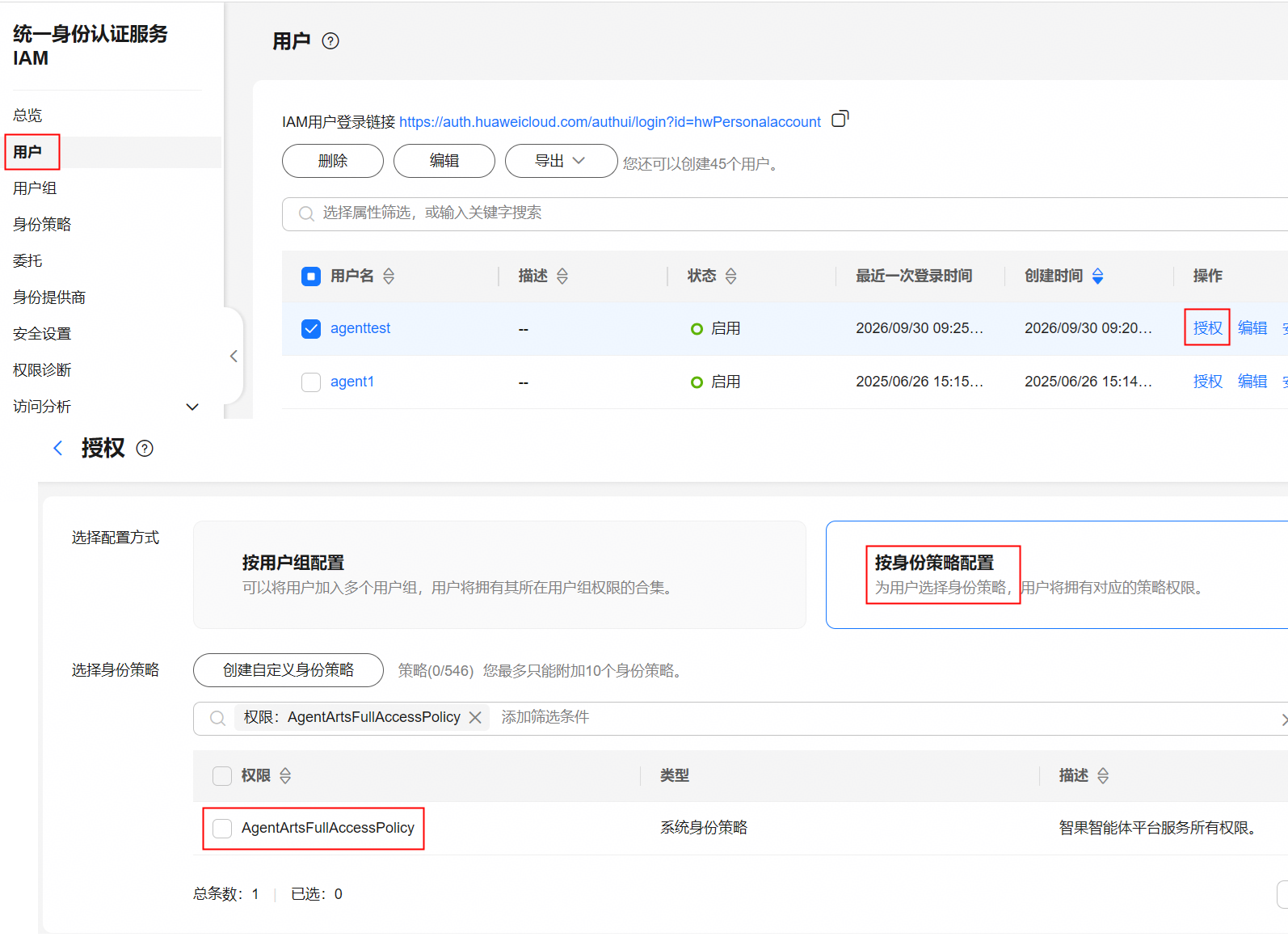This screenshot has height=937, width=1288.
Task: Choose the 按用户组配置 option card
Action: coord(499,575)
